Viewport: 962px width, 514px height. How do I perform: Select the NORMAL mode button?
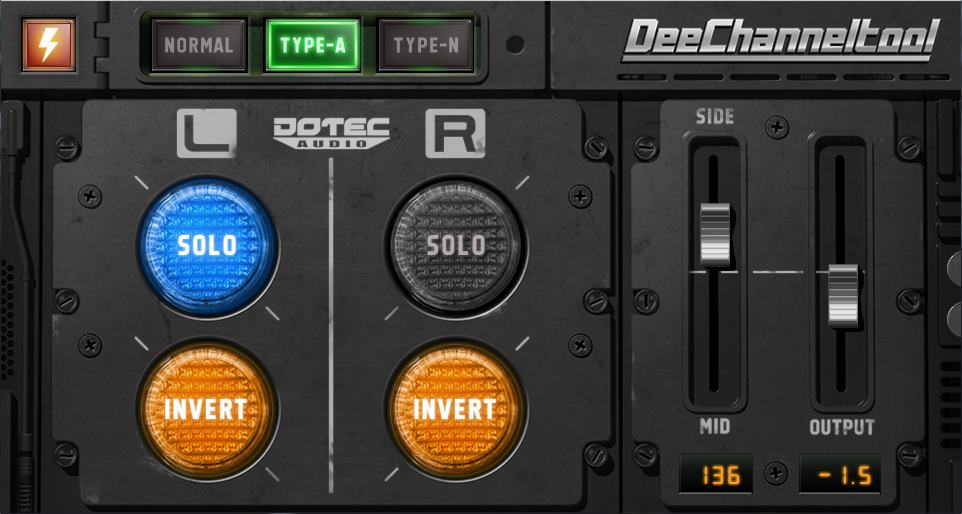pos(199,45)
